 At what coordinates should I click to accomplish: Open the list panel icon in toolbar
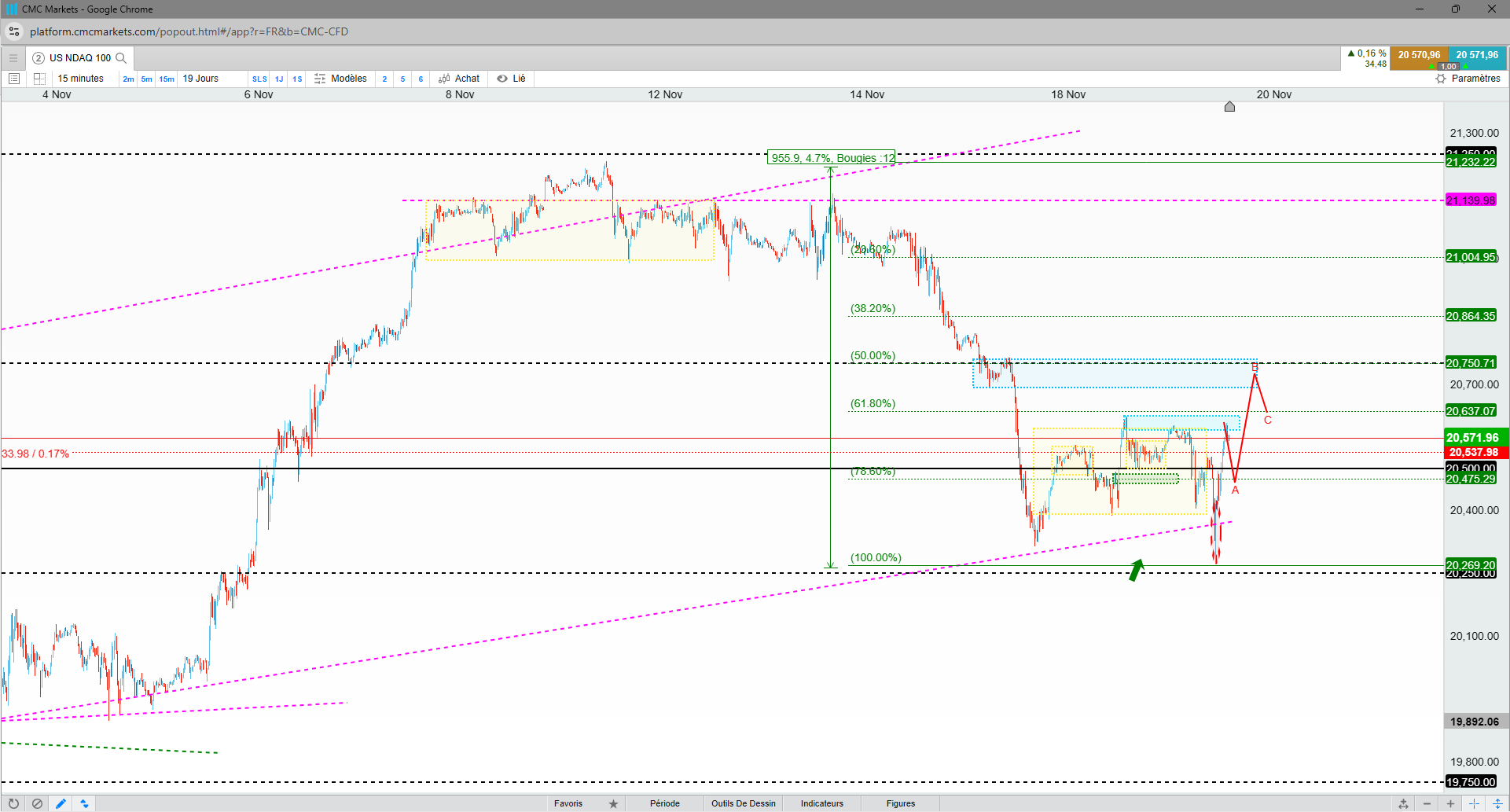tap(13, 79)
